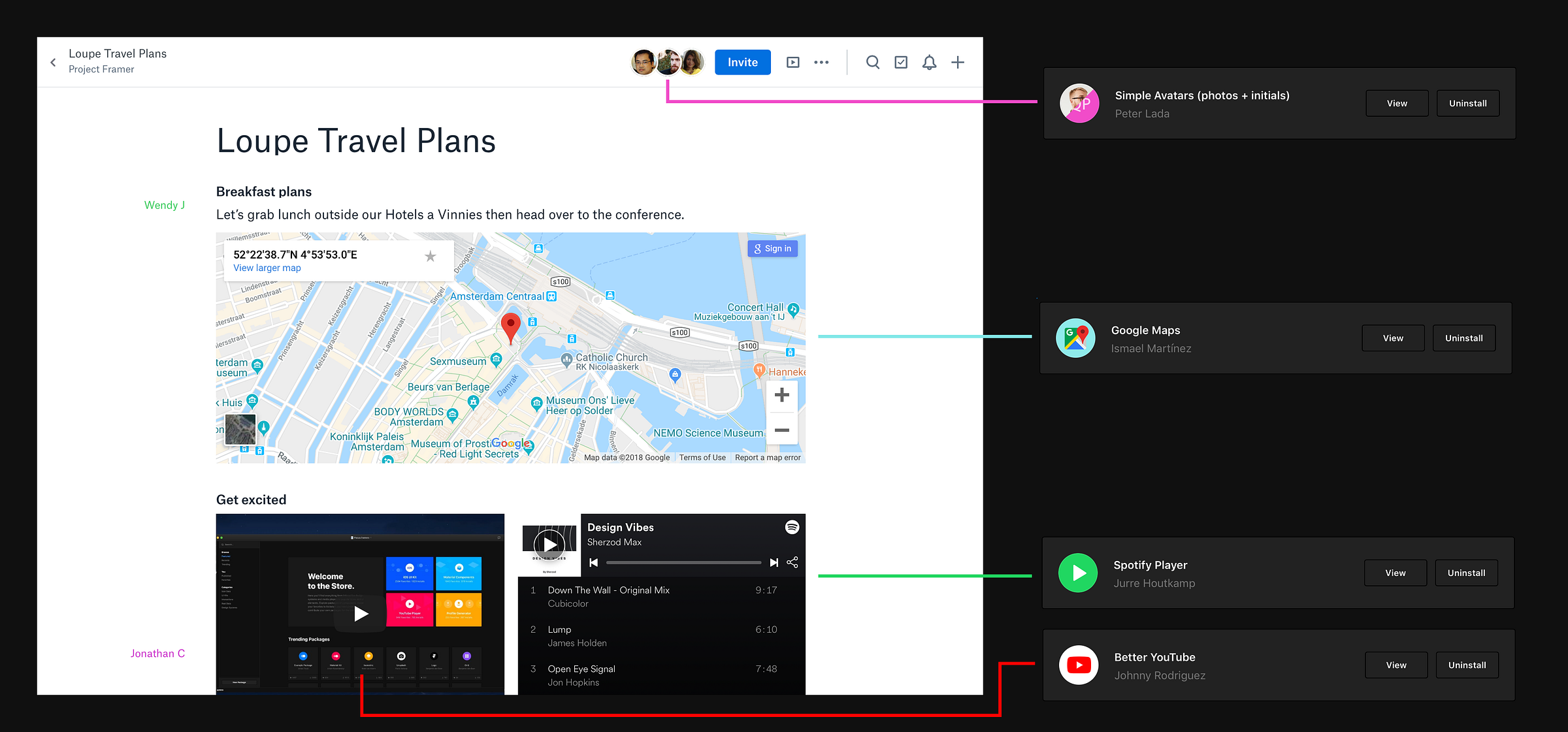Open presentation mode icon in header
The height and width of the screenshot is (732, 1568).
(792, 63)
